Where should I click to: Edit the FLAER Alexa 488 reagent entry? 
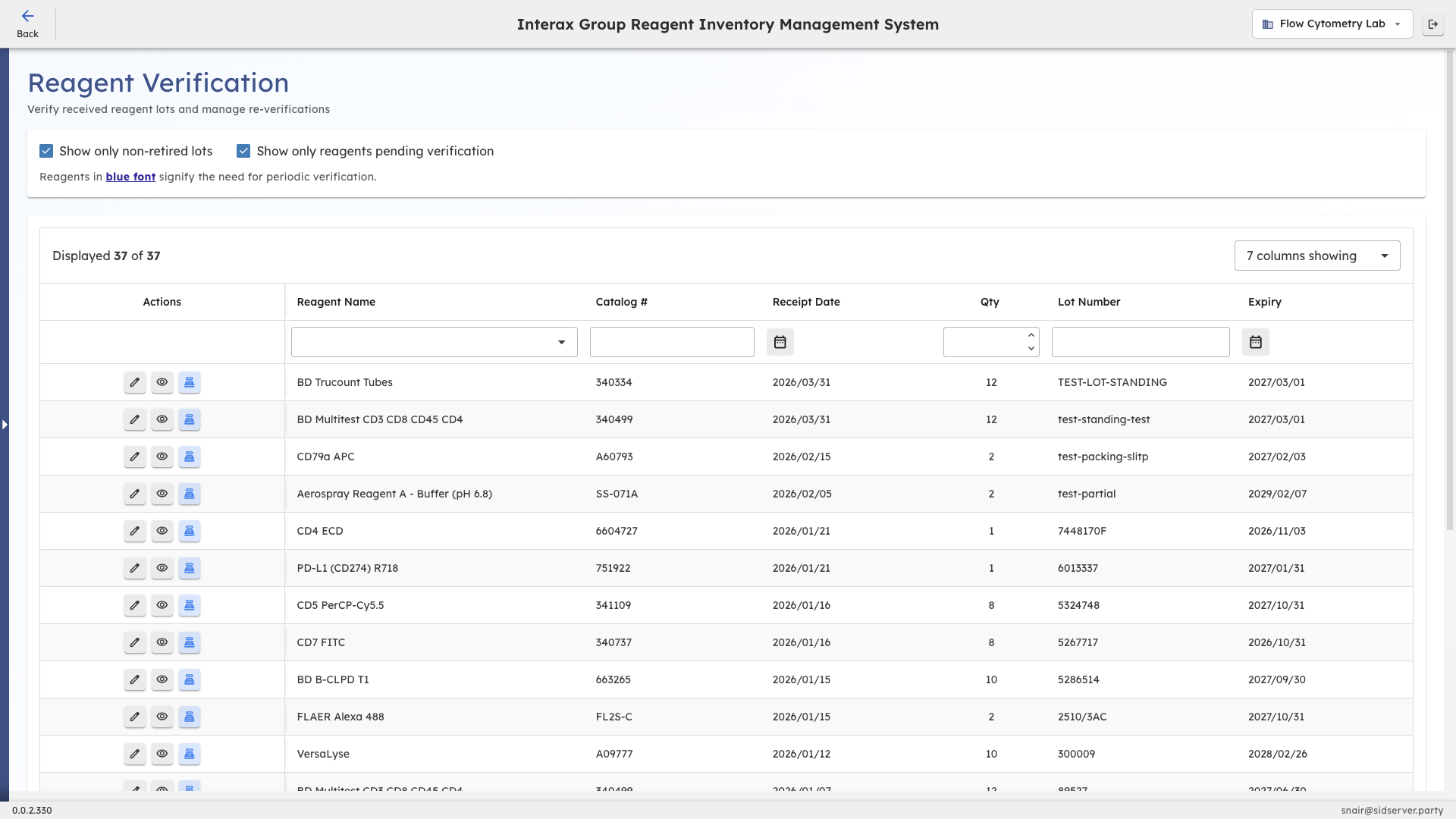tap(134, 717)
